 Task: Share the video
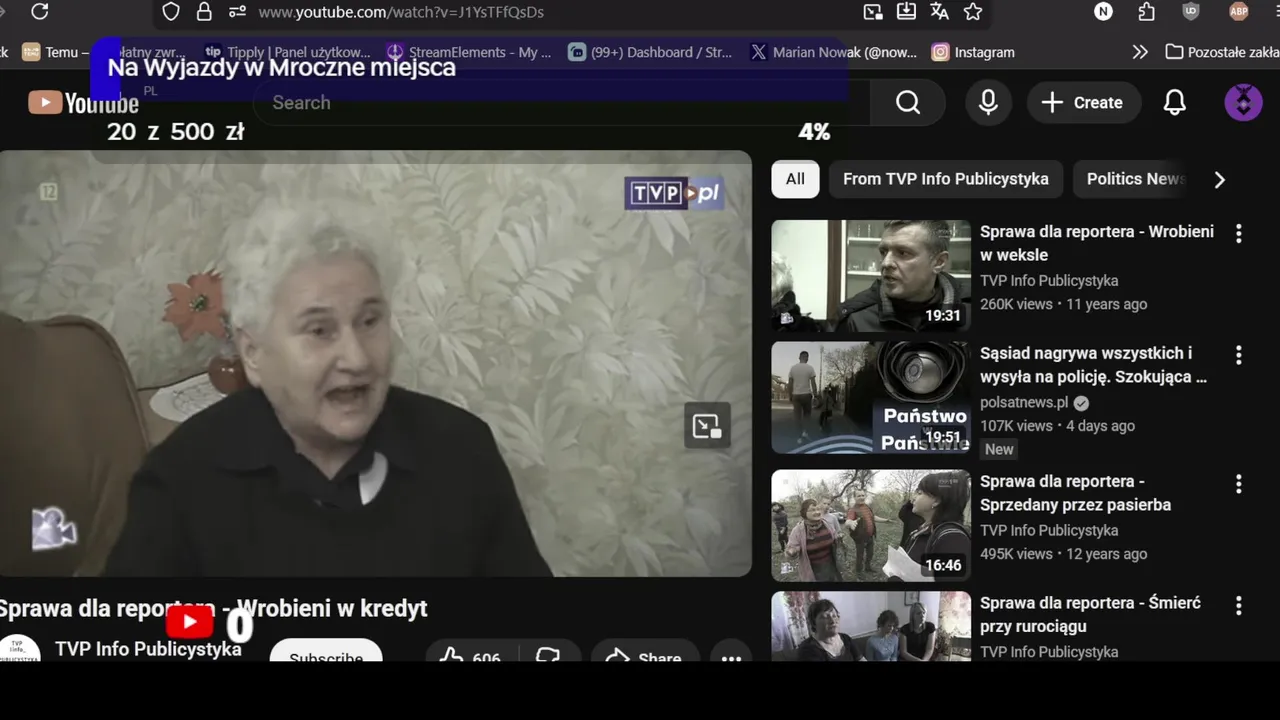645,652
